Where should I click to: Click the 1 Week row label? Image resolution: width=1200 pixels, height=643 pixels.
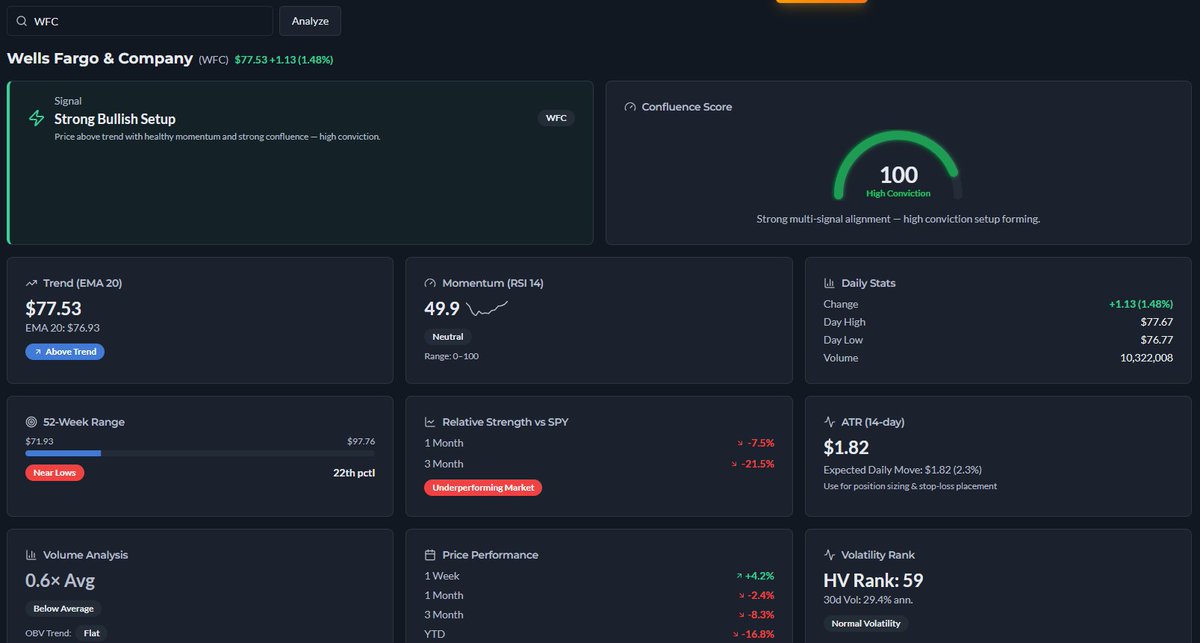441,576
